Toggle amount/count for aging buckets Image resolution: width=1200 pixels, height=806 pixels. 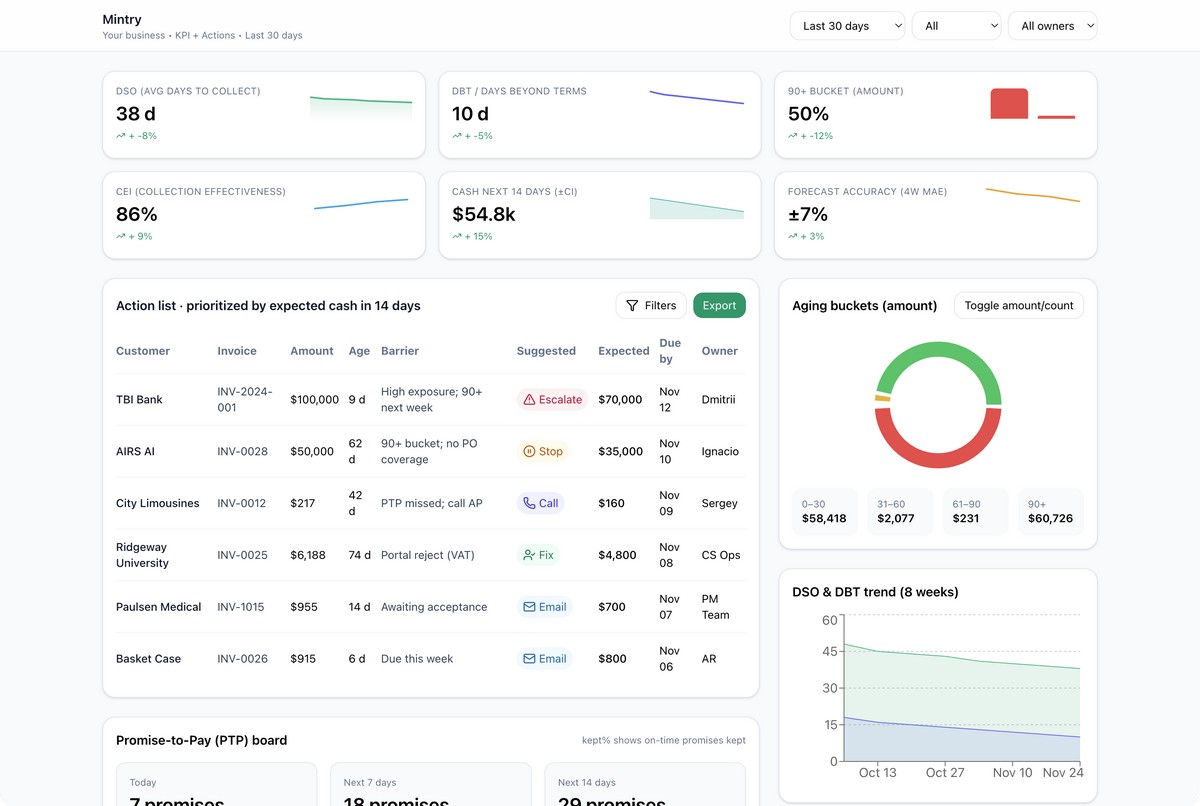click(x=1018, y=306)
